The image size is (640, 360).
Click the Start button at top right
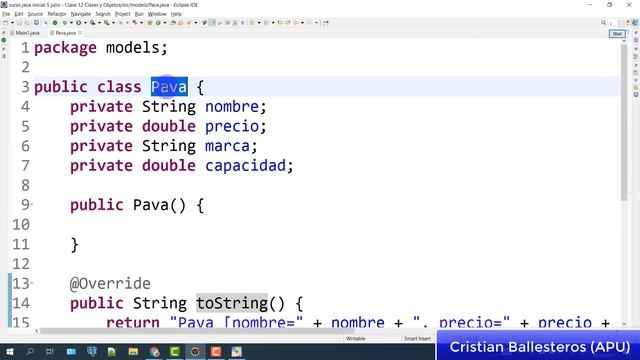coord(617,34)
